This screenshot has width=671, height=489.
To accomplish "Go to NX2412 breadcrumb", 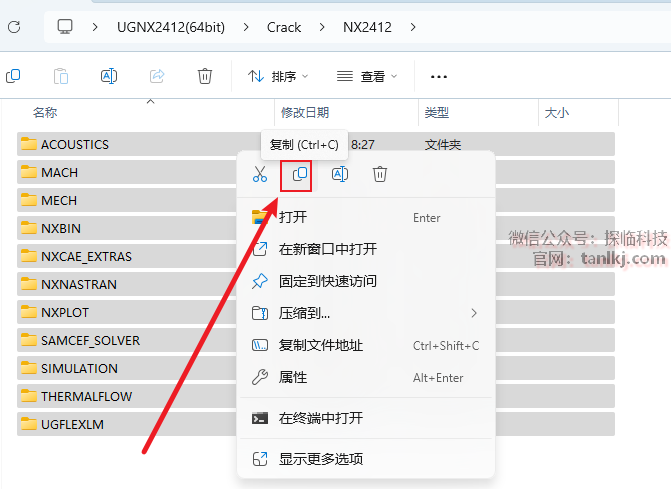I will pyautogui.click(x=367, y=27).
